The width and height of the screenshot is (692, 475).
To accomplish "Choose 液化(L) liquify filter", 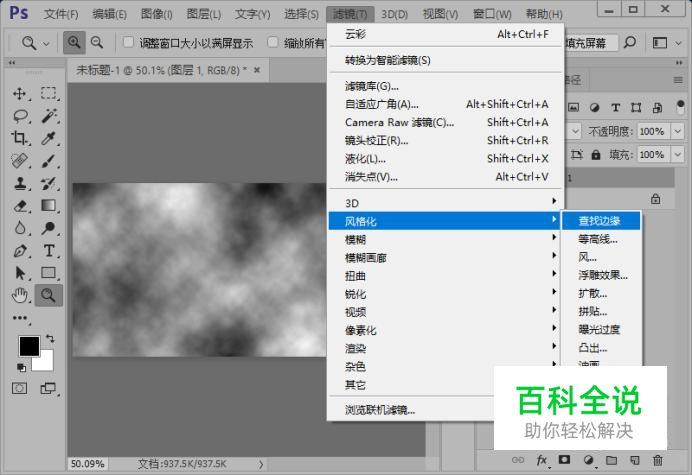I will click(x=445, y=158).
